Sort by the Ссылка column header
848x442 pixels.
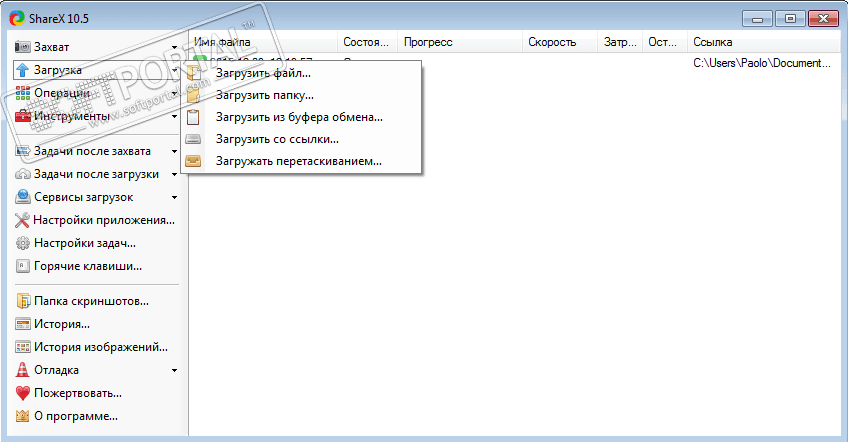[763, 42]
